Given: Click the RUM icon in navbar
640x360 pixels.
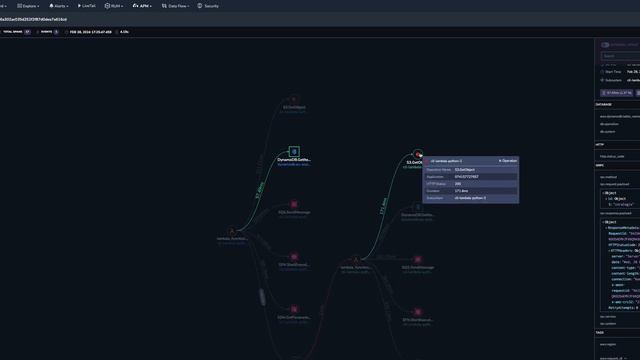Looking at the screenshot, I should (107, 6).
